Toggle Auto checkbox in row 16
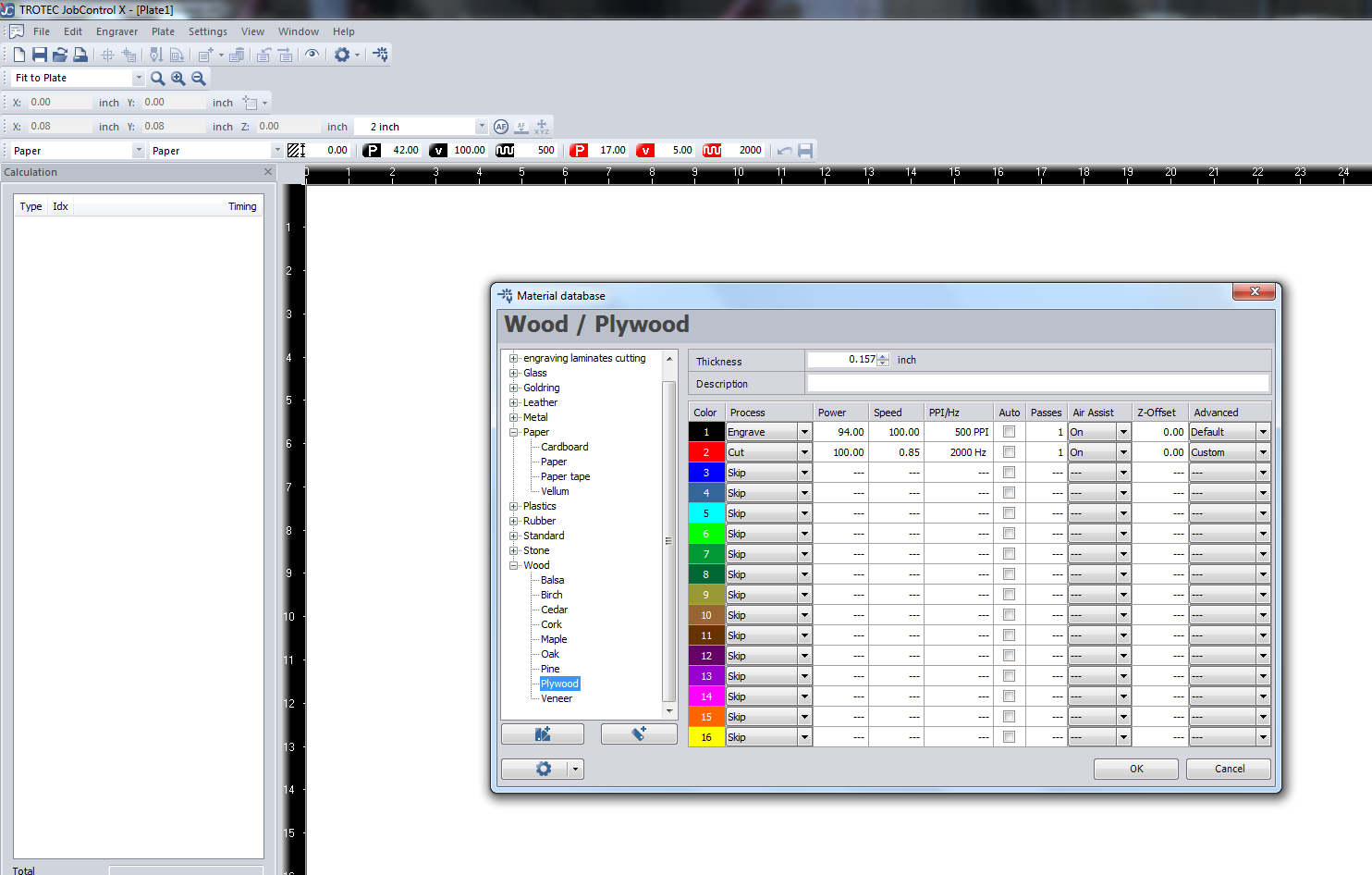This screenshot has height=875, width=1372. tap(1009, 737)
